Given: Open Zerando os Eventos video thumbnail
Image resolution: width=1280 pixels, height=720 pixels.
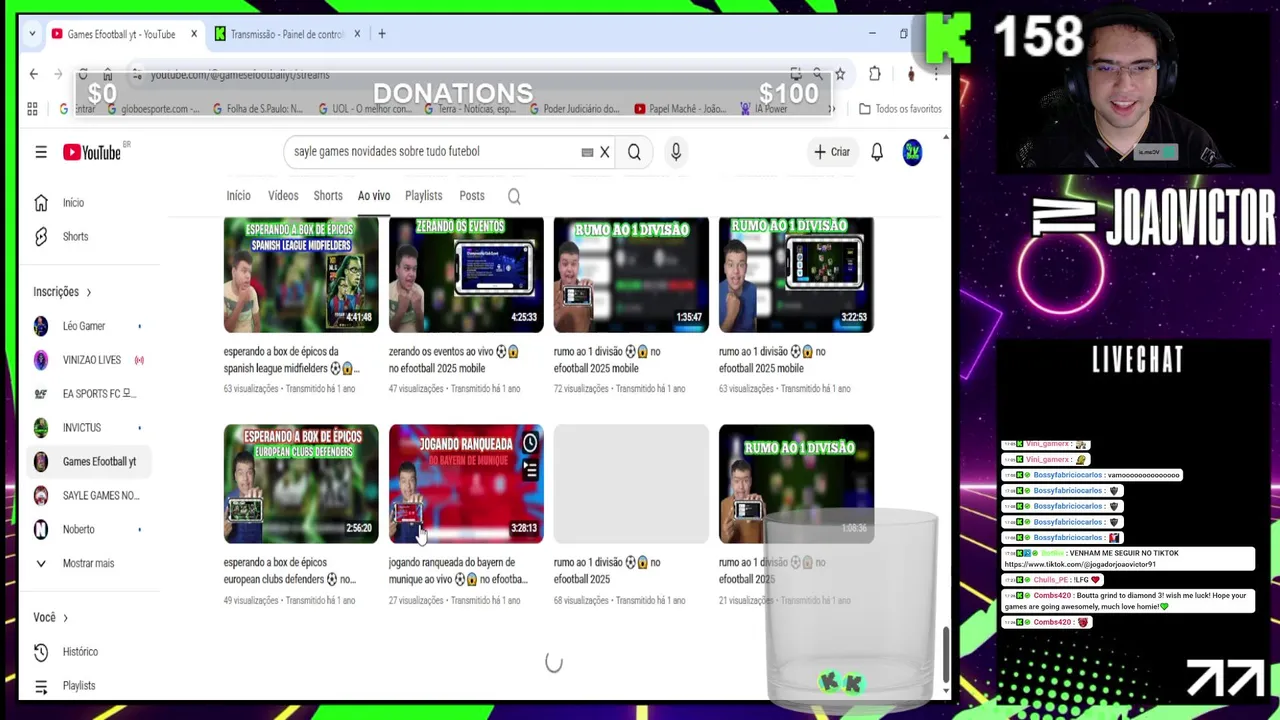Looking at the screenshot, I should point(466,275).
